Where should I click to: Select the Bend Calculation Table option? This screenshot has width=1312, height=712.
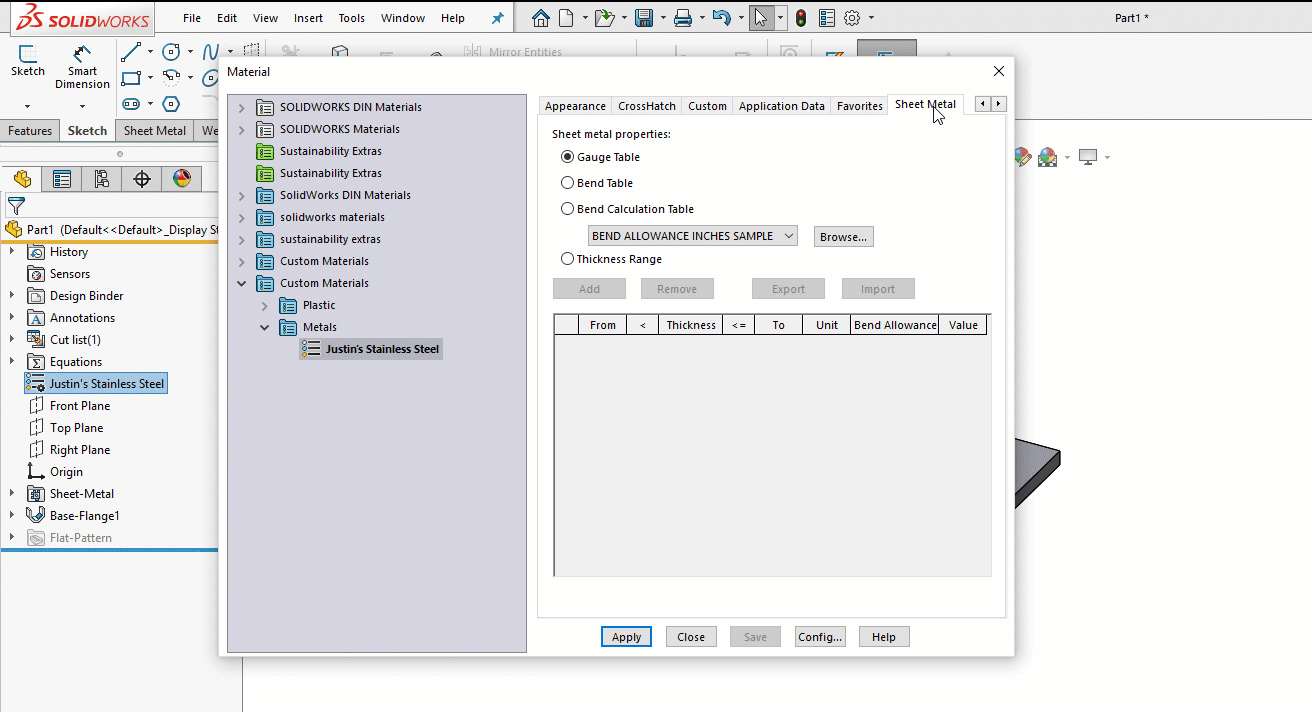point(568,209)
